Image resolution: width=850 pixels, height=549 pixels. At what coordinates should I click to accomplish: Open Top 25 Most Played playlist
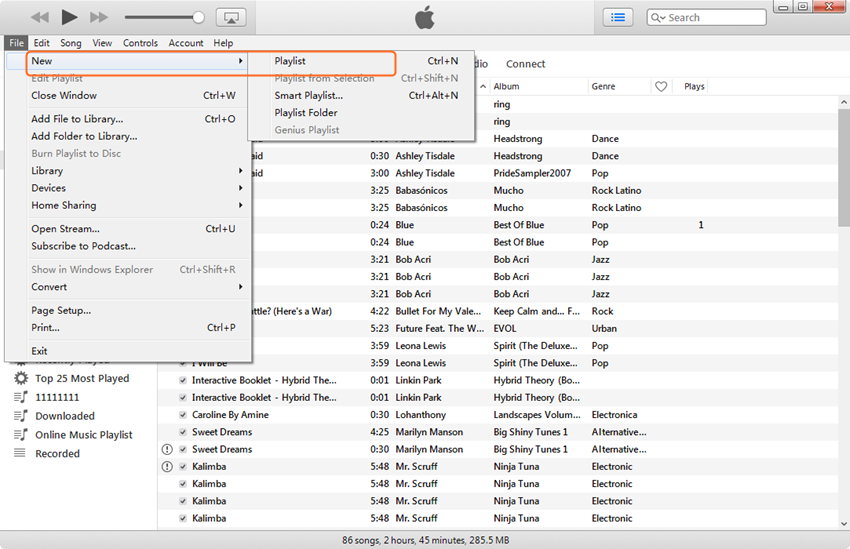tap(82, 378)
